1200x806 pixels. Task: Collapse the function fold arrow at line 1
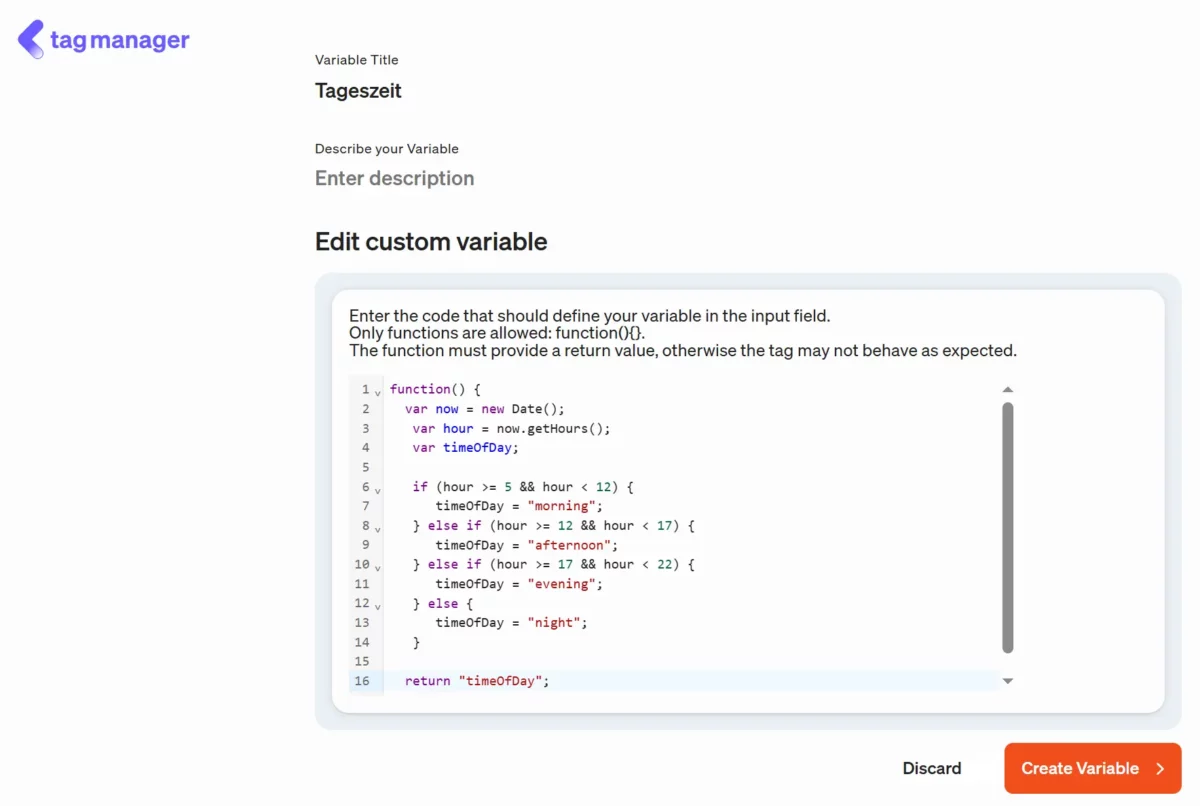click(x=377, y=393)
